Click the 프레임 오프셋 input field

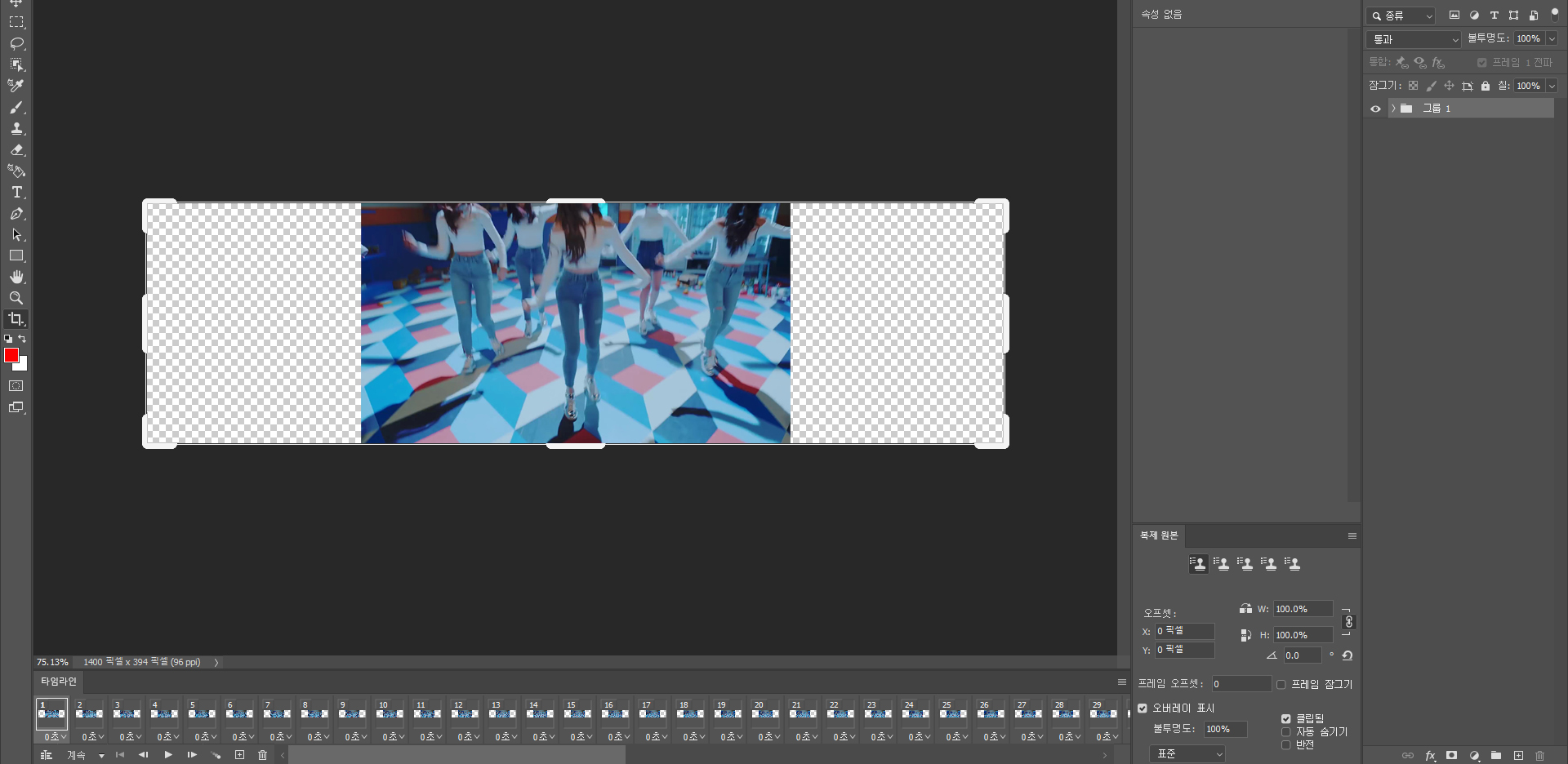[1241, 685]
